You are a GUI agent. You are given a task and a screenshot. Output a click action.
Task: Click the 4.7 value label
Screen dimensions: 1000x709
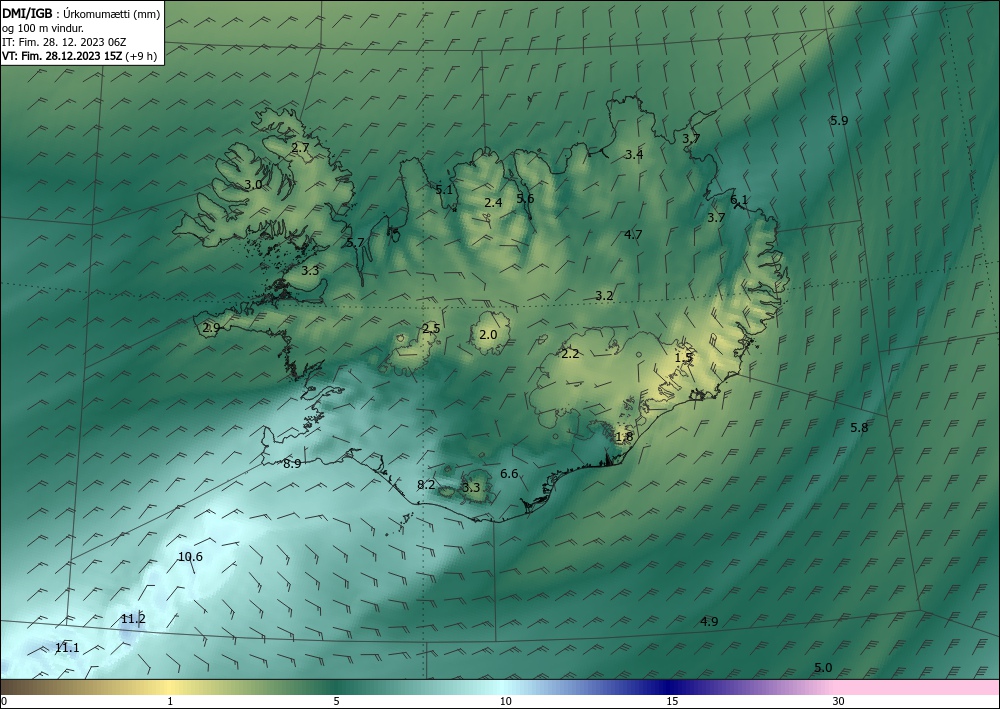(x=633, y=235)
